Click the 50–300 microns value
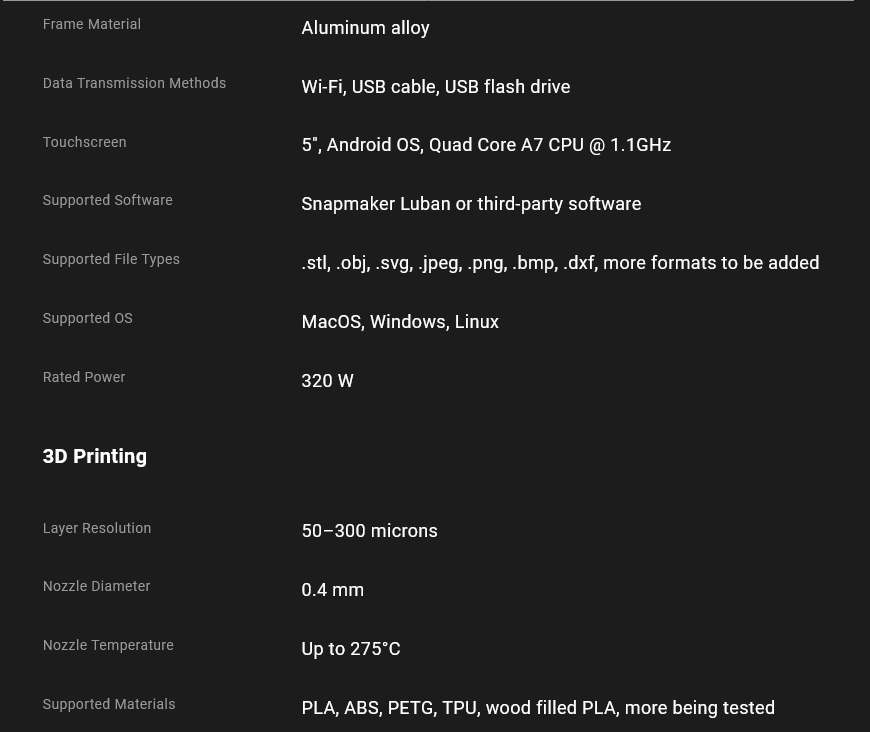 370,531
